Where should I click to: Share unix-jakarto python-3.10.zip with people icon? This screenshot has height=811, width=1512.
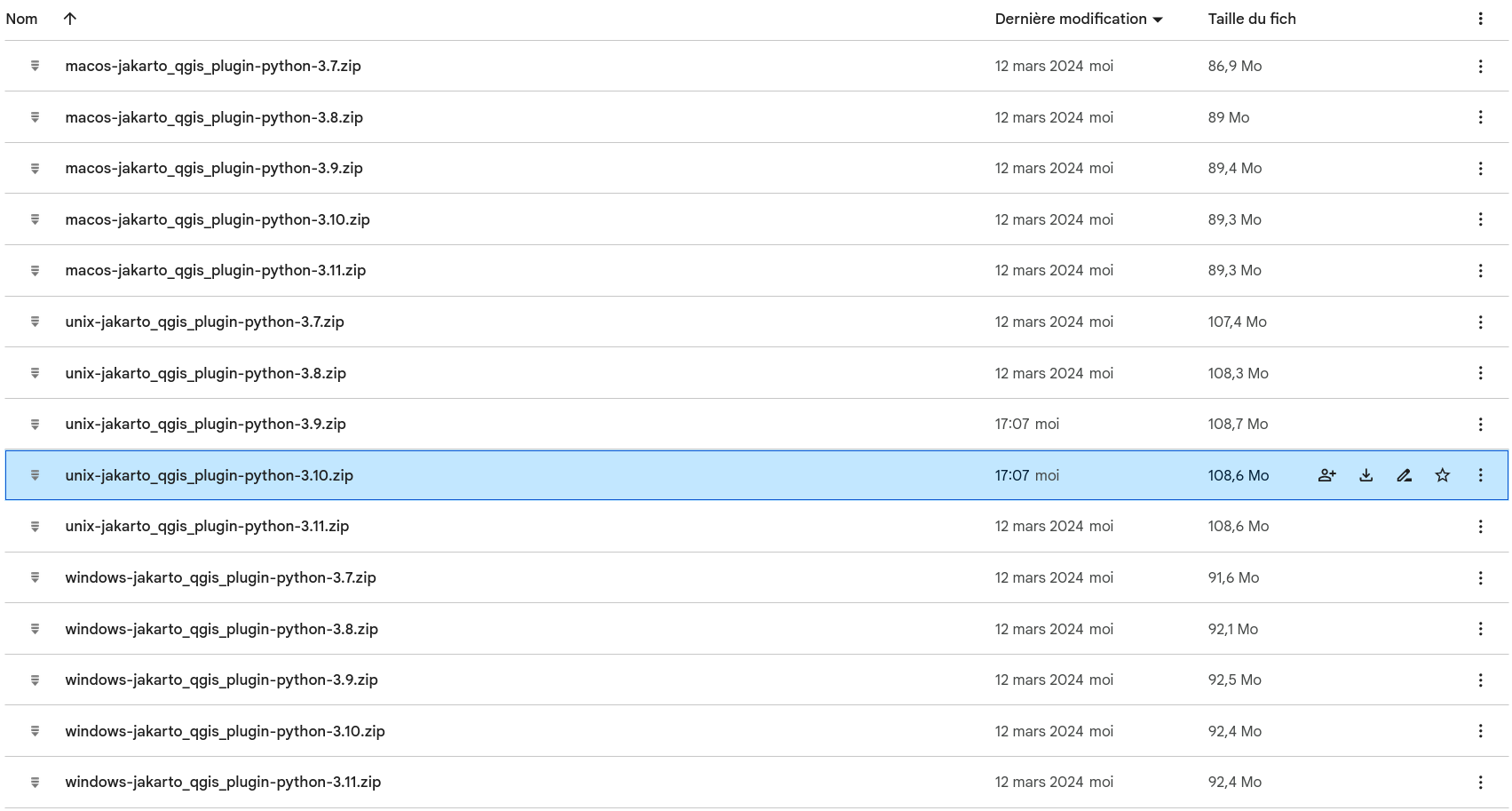[x=1327, y=475]
